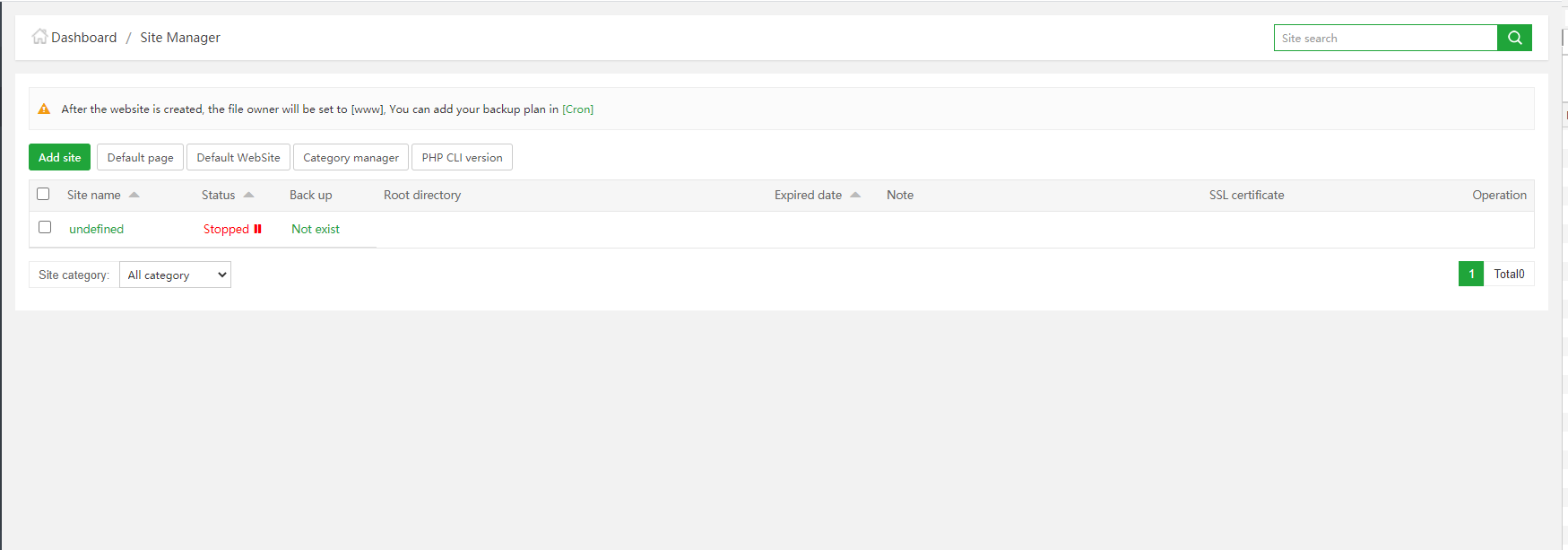Click the green search magnifier button

pos(1514,38)
